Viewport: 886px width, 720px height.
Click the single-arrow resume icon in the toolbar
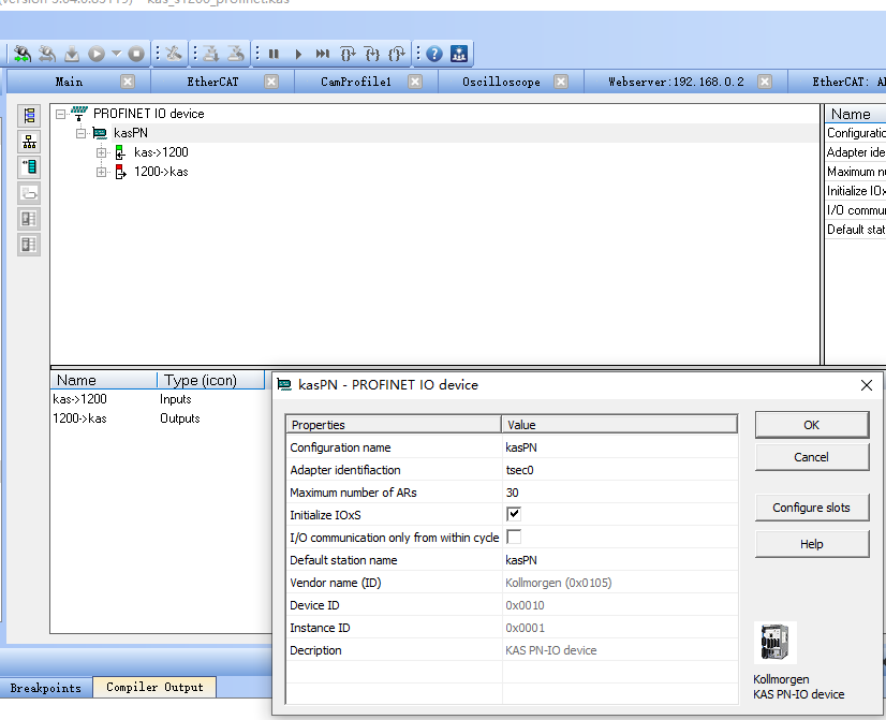click(x=298, y=54)
